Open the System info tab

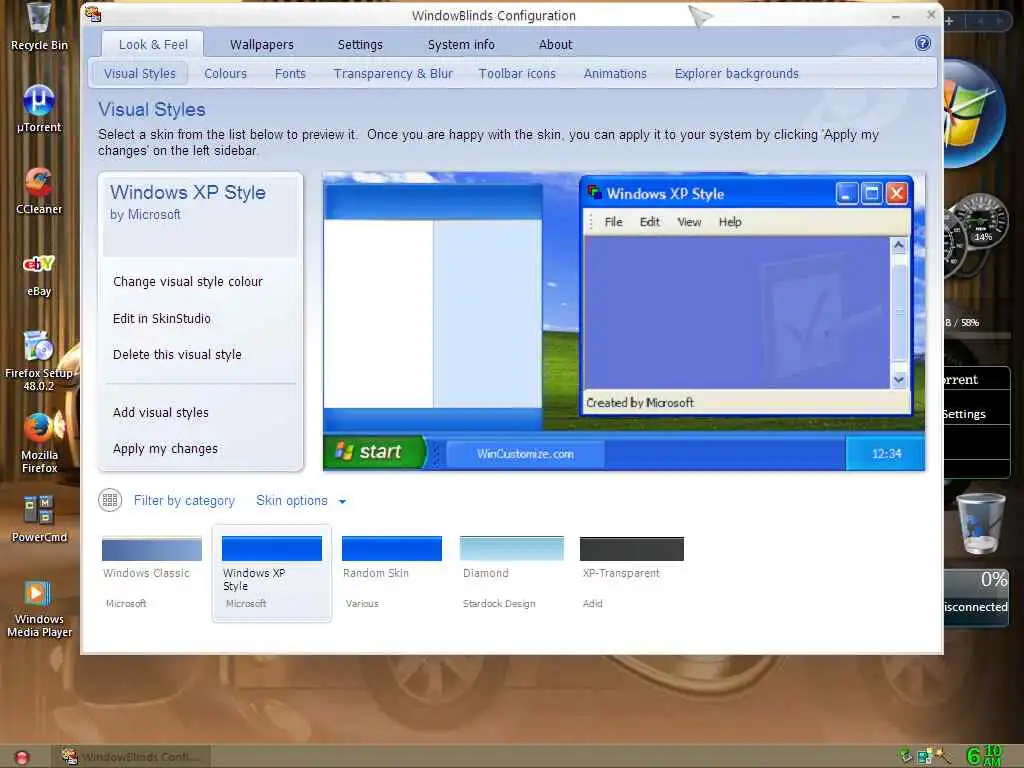461,44
